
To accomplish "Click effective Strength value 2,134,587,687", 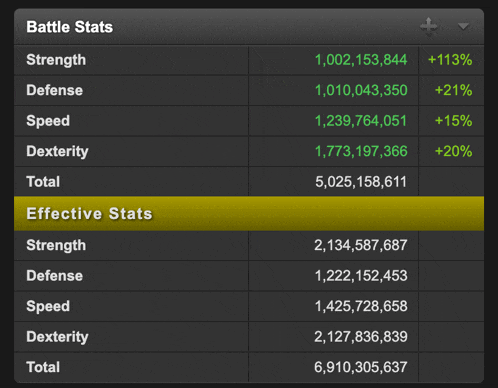I will tap(361, 246).
